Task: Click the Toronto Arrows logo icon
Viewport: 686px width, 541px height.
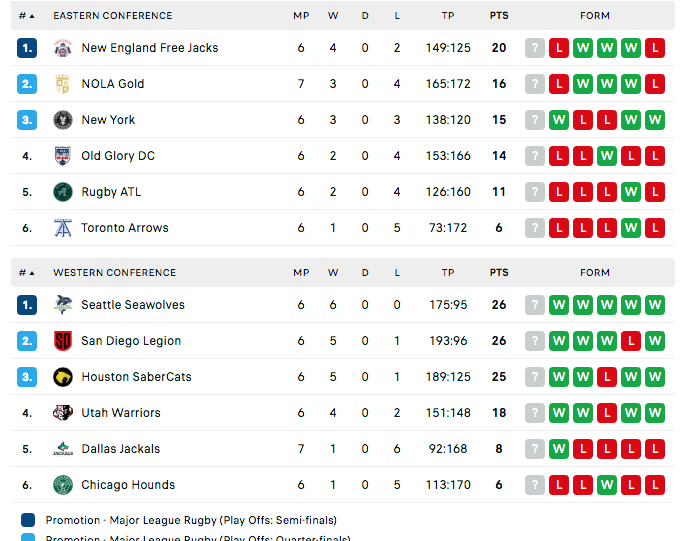Action: click(63, 228)
